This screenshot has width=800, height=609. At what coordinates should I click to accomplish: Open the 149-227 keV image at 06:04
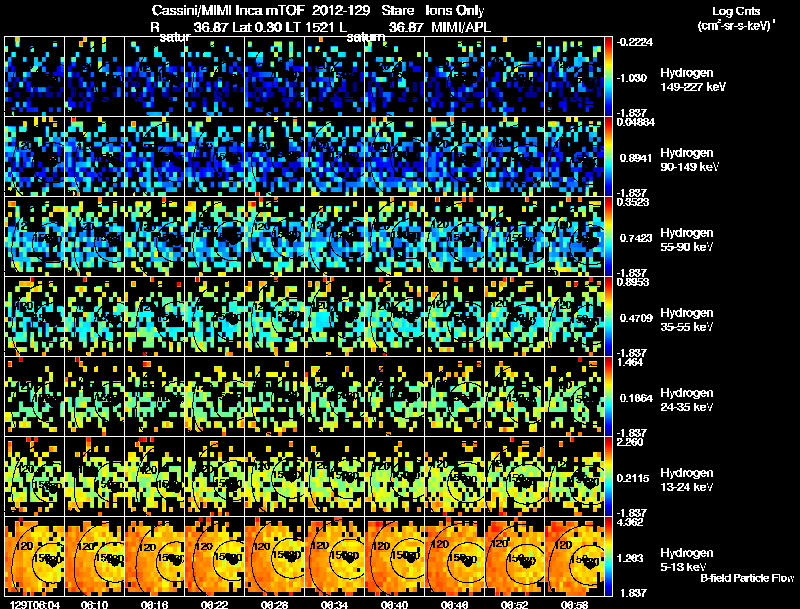click(34, 76)
